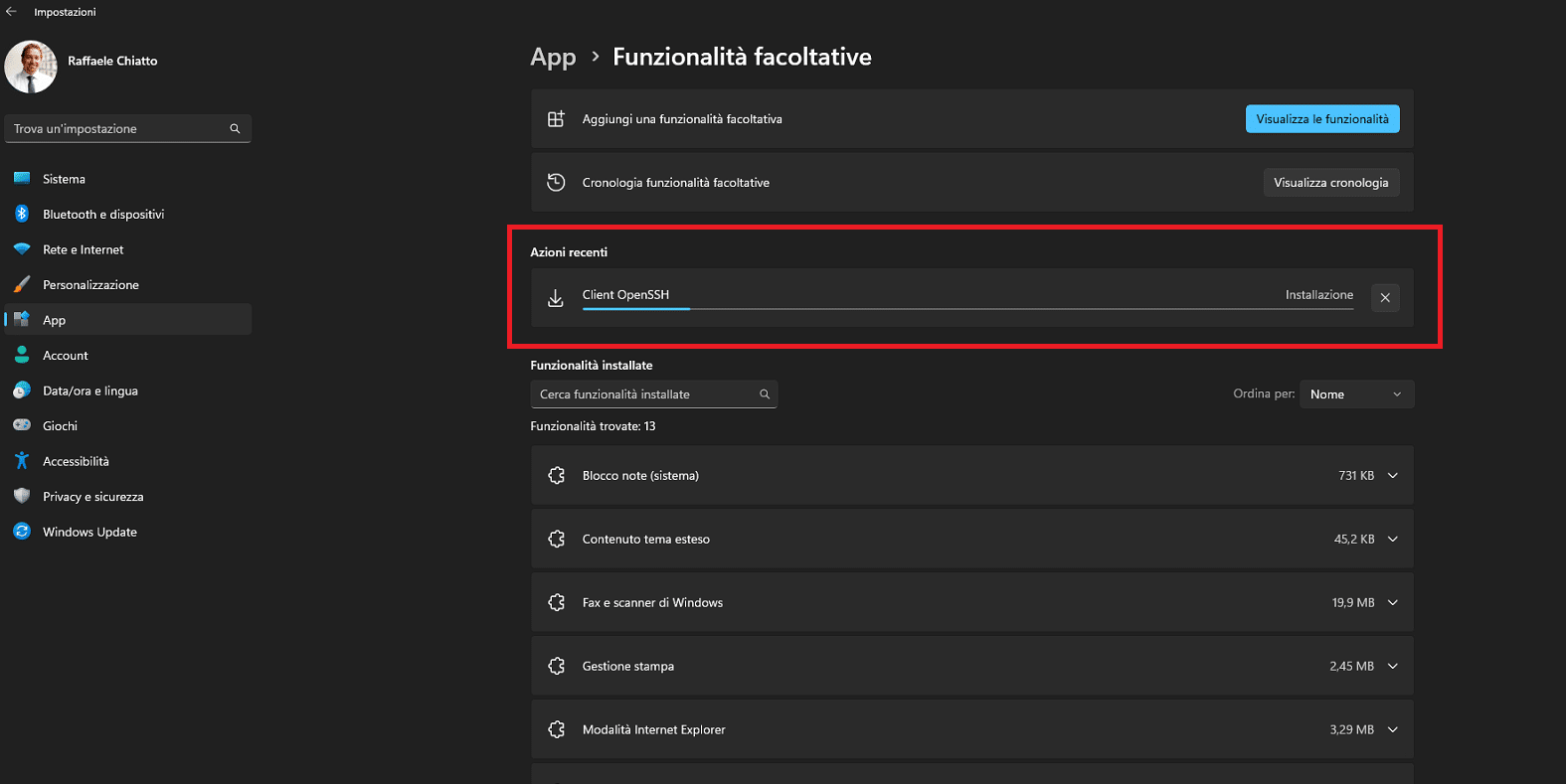Click the Accessibilità figure icon
Image resolution: width=1566 pixels, height=784 pixels.
click(x=22, y=461)
